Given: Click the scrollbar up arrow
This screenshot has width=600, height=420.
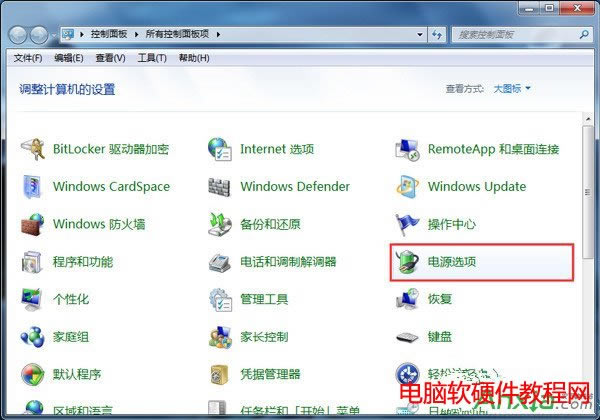Looking at the screenshot, I should 588,119.
